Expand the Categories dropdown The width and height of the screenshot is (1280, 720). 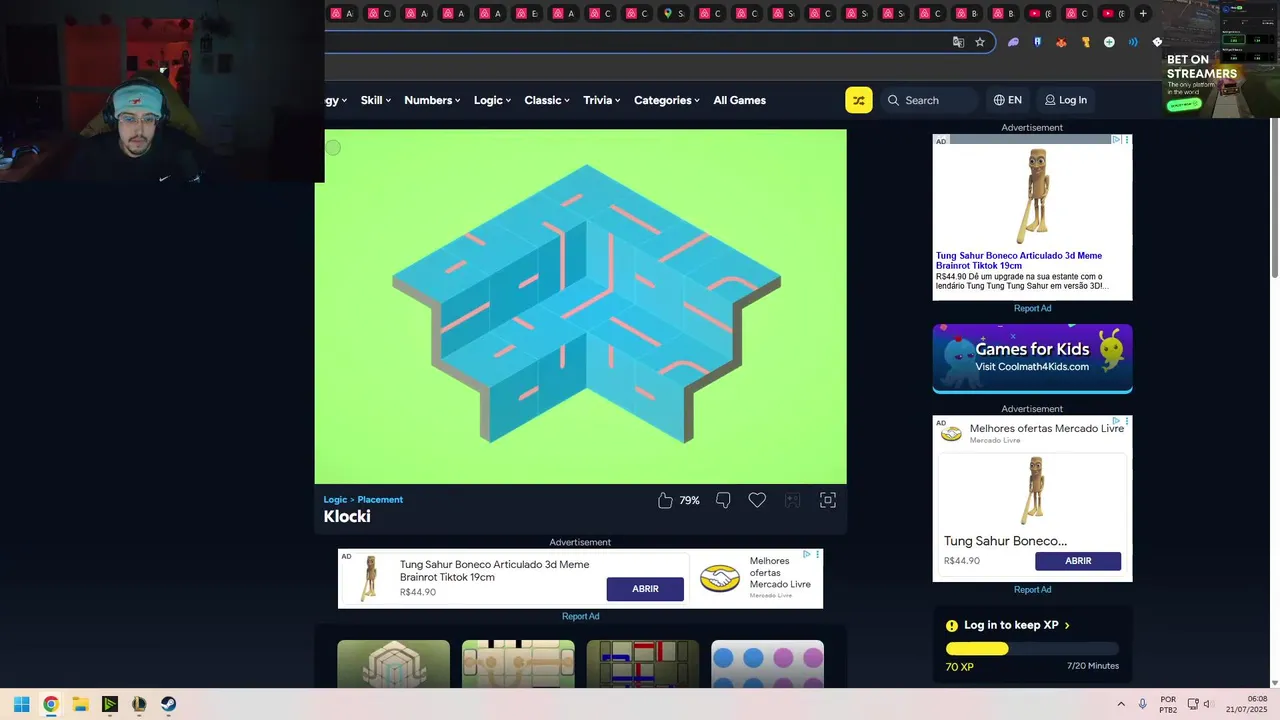pos(667,100)
